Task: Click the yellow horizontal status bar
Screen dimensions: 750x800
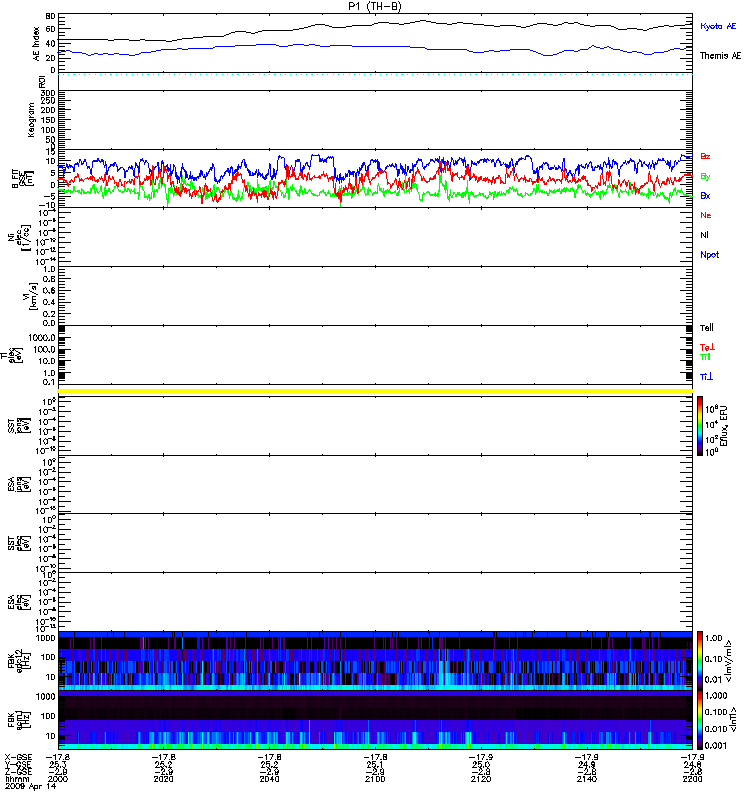Action: [x=375, y=391]
